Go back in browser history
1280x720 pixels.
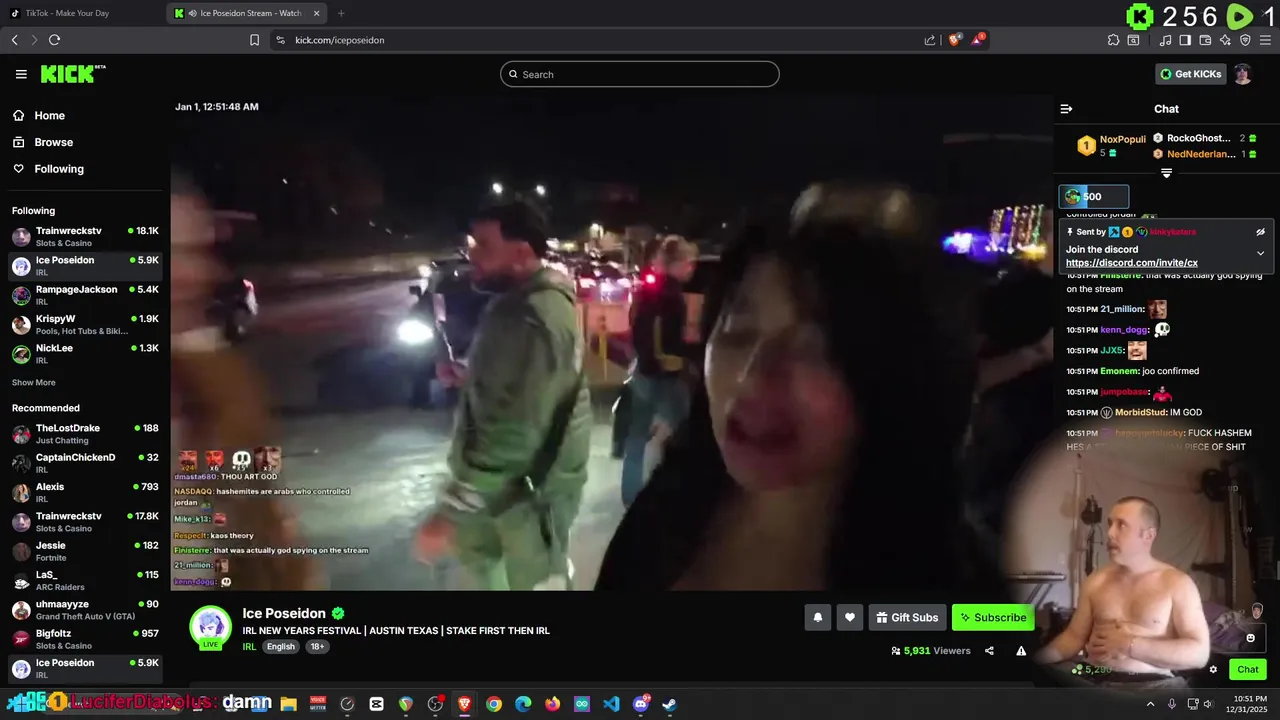click(x=14, y=40)
